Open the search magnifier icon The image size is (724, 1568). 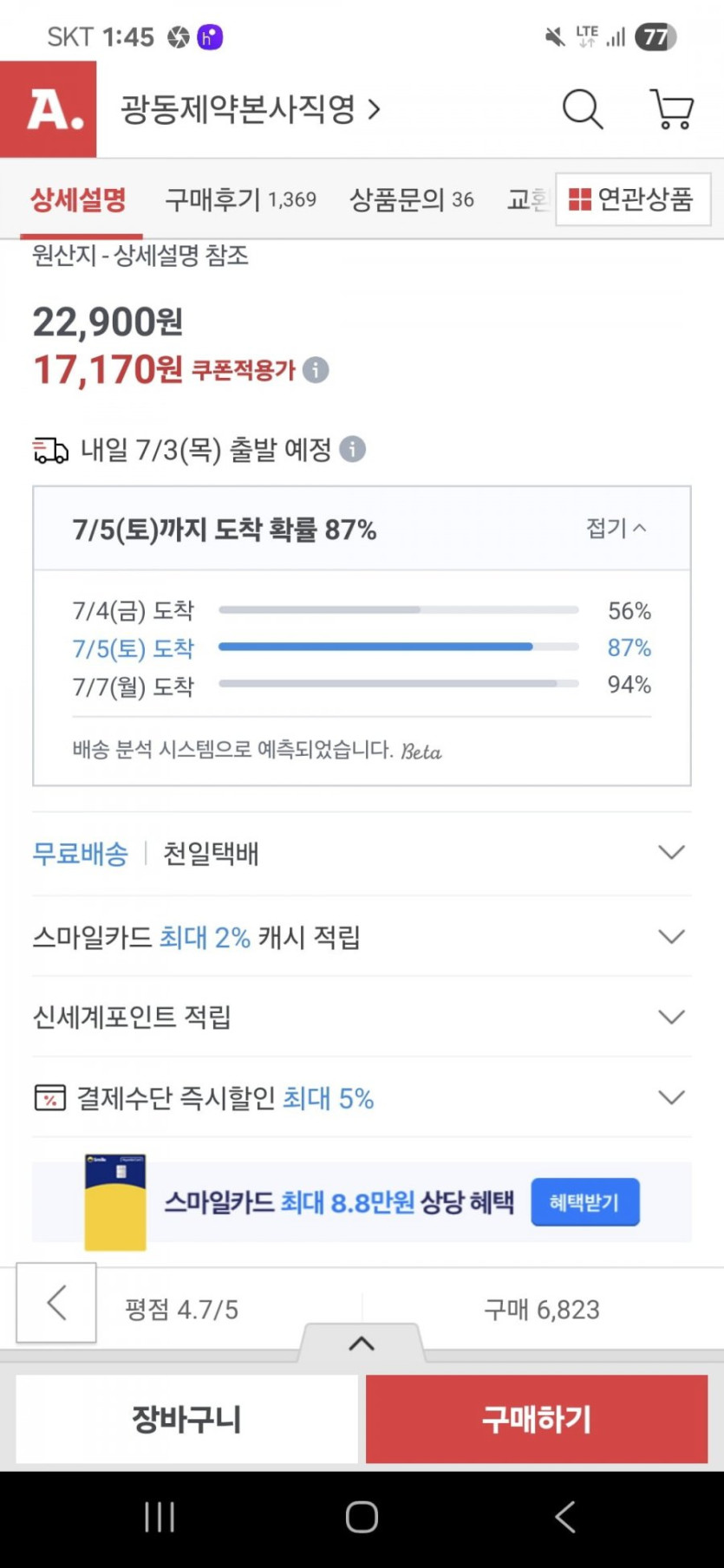(583, 110)
